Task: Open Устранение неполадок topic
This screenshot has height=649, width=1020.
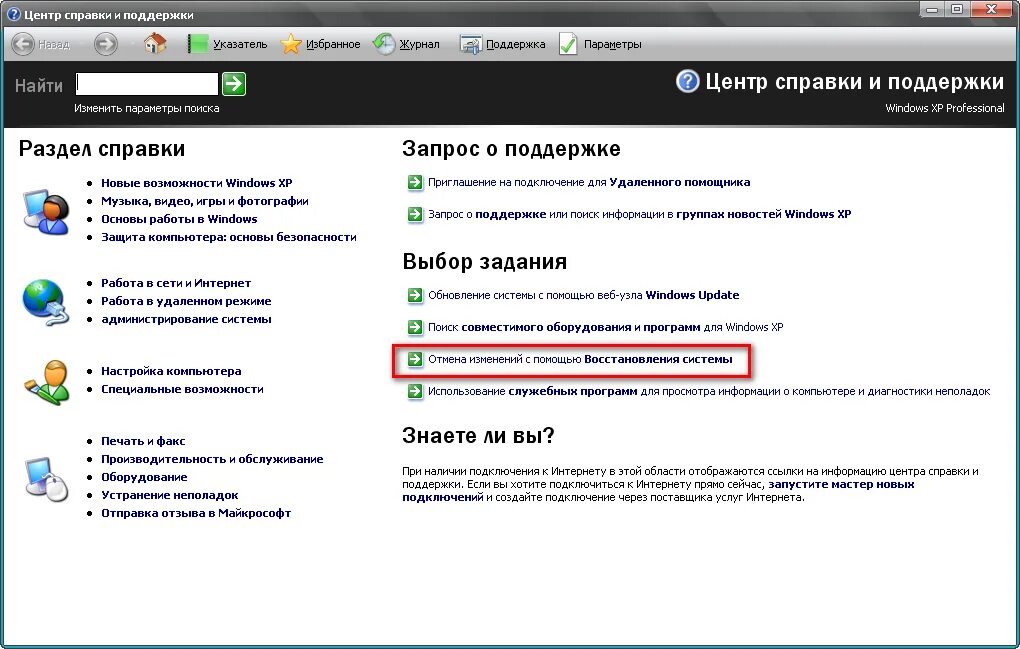Action: point(170,496)
